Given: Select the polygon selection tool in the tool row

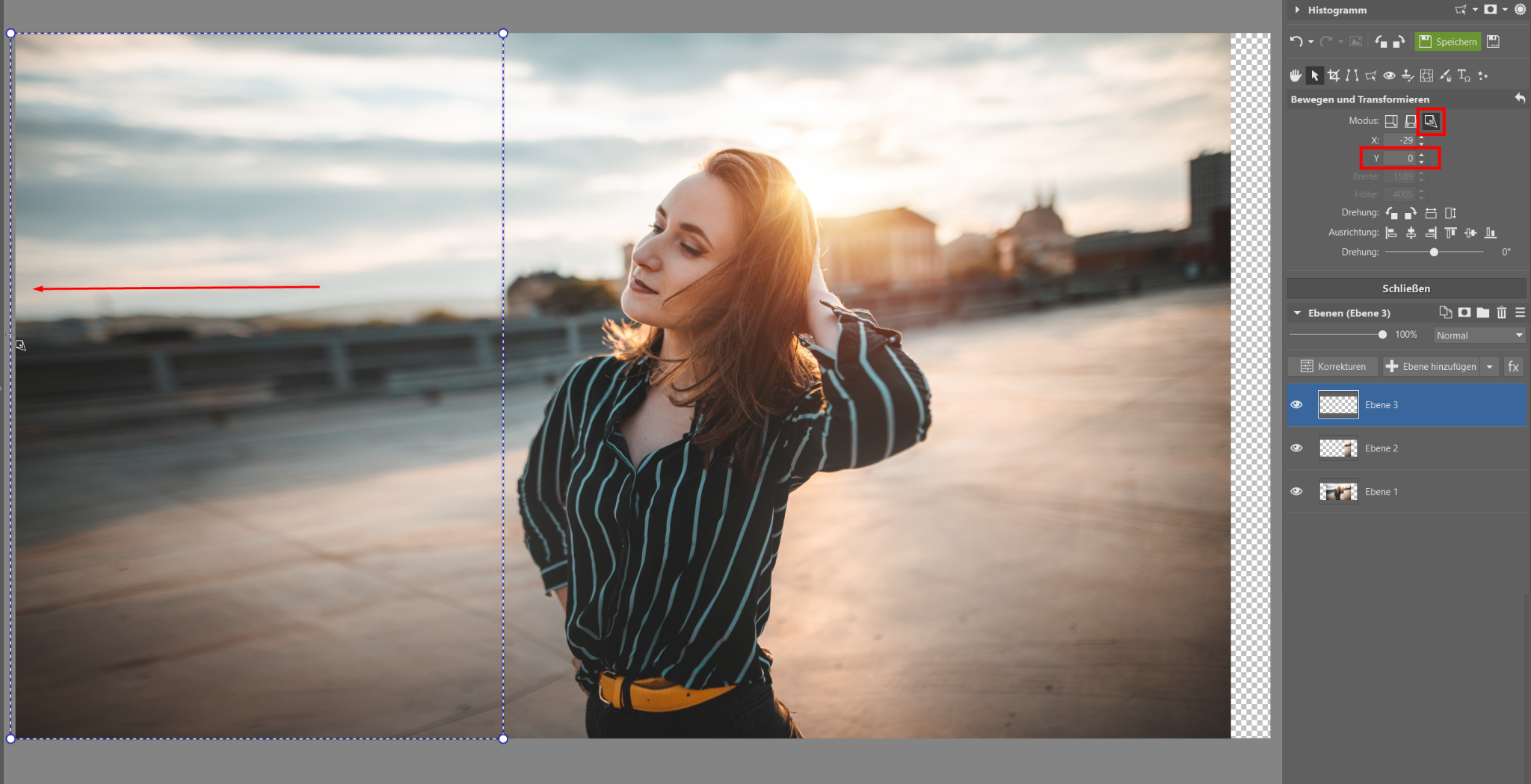Looking at the screenshot, I should [x=1370, y=75].
